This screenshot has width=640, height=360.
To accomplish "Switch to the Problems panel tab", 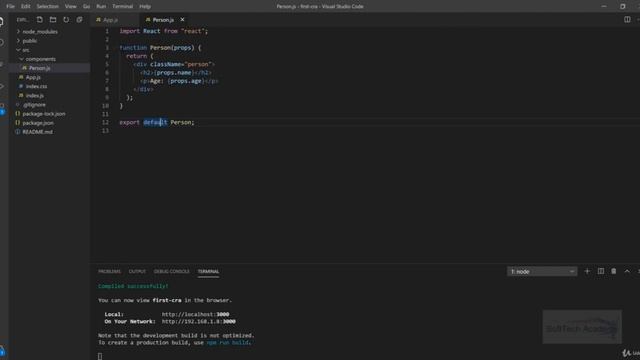I will click(109, 271).
